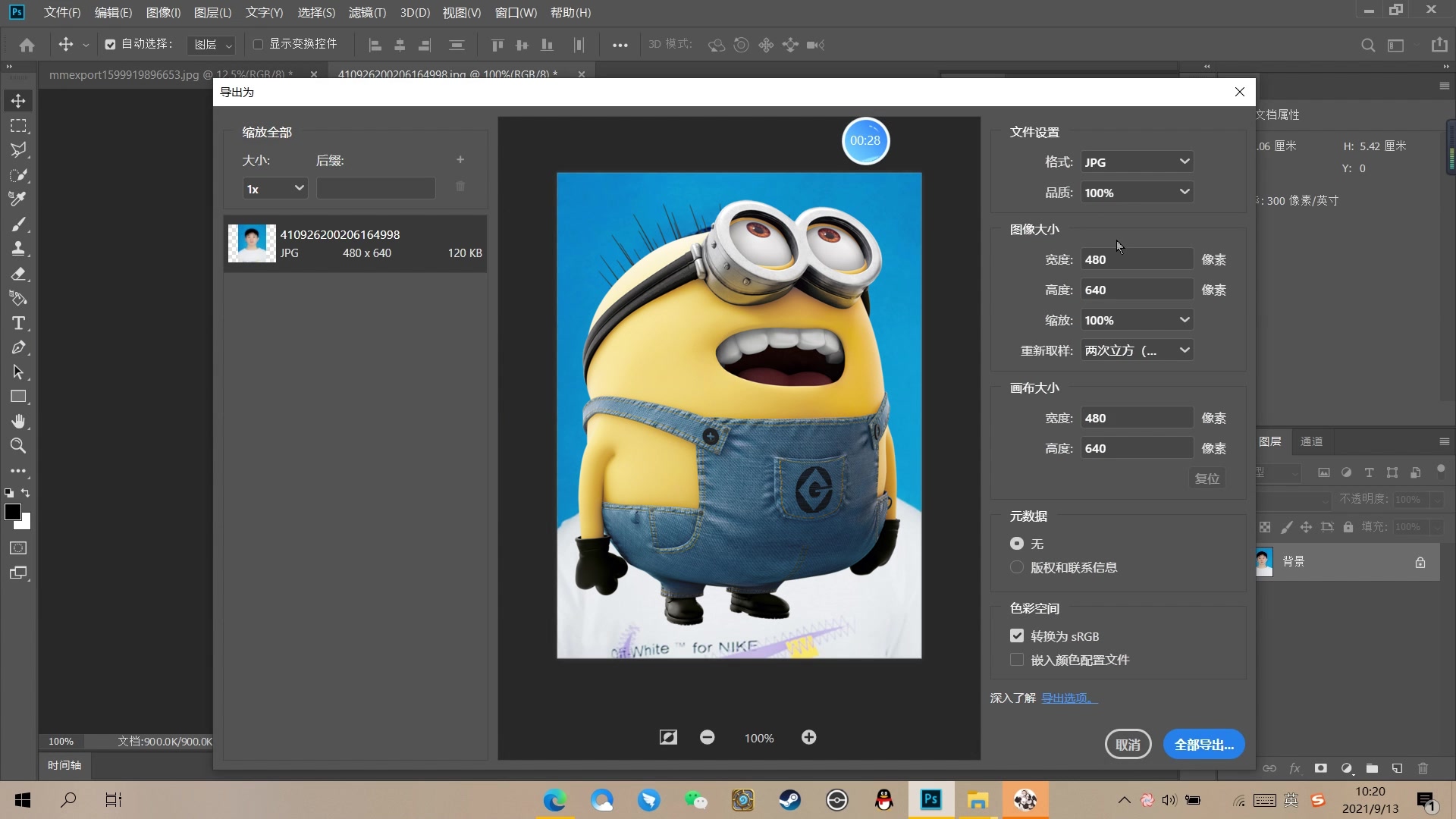Click the 复位 canvas reset button
The width and height of the screenshot is (1456, 819).
click(x=1207, y=479)
